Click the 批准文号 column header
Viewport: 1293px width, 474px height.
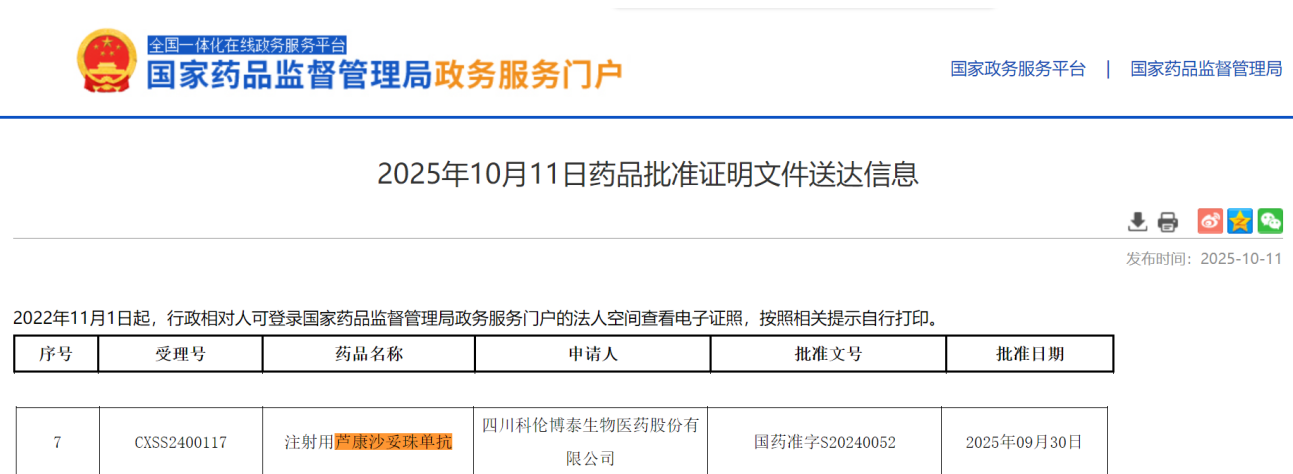[x=827, y=354]
